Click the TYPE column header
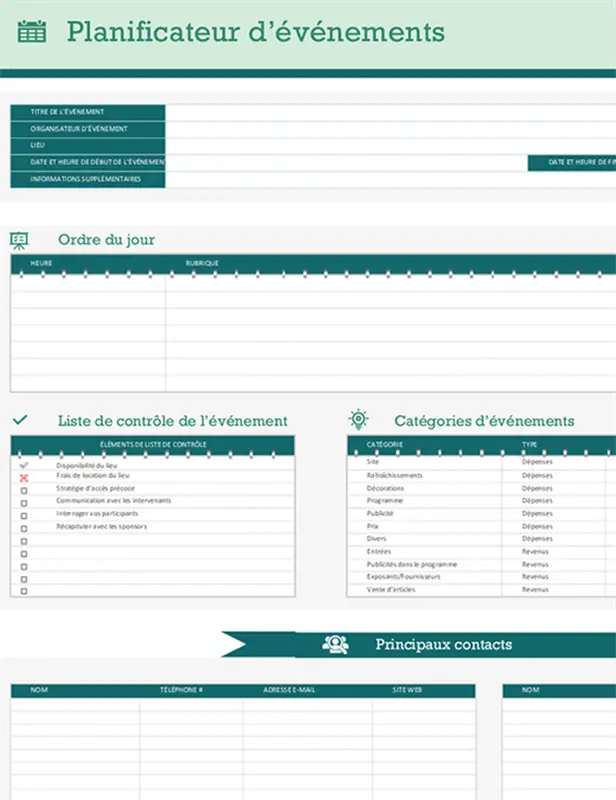Screen dimensions: 616x800 point(529,444)
